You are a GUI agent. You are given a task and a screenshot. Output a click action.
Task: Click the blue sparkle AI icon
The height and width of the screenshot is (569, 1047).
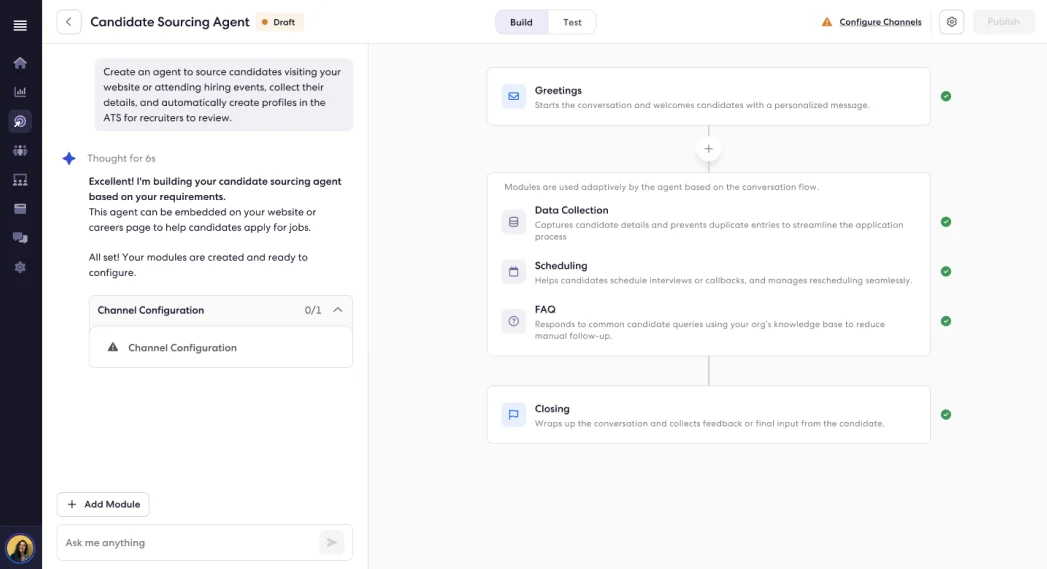[x=69, y=158]
